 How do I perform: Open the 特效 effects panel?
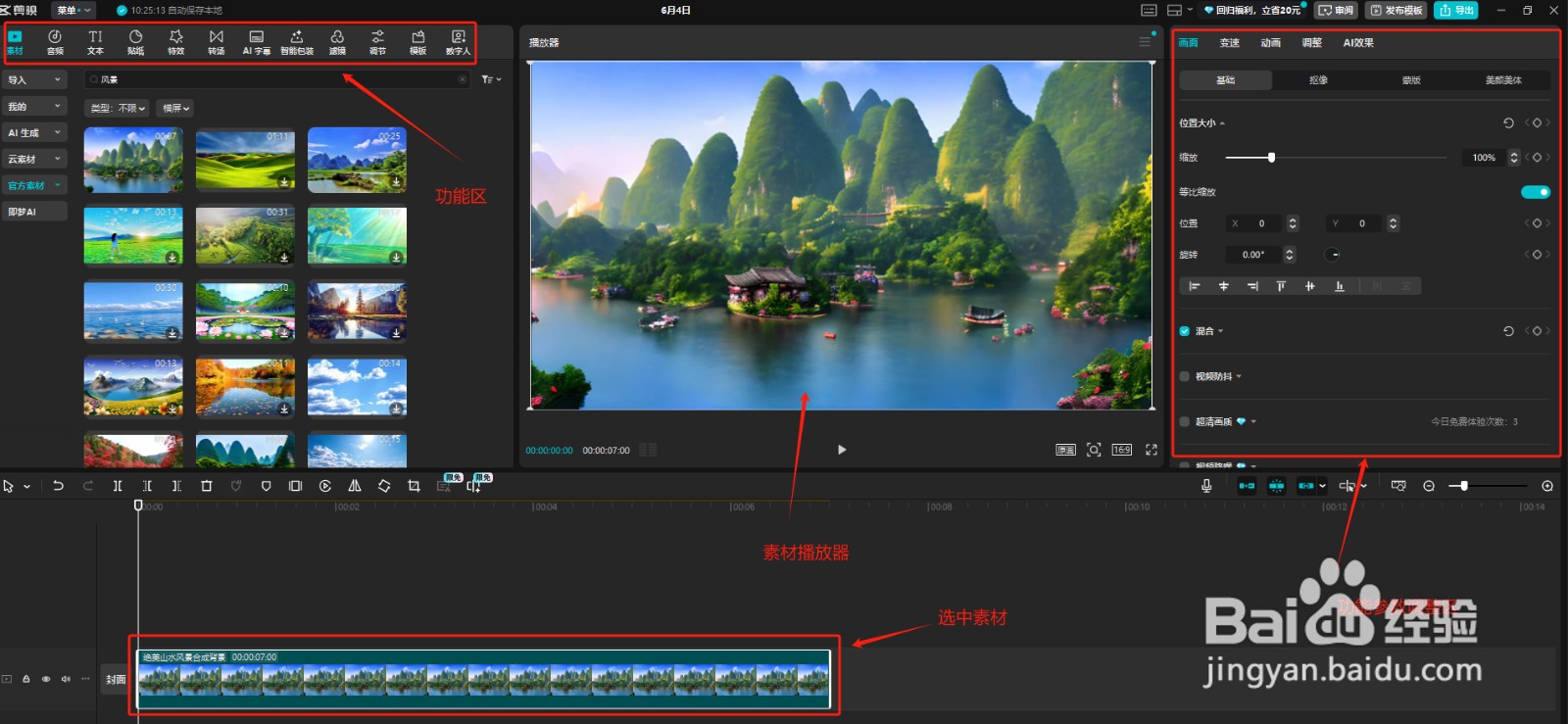tap(175, 42)
